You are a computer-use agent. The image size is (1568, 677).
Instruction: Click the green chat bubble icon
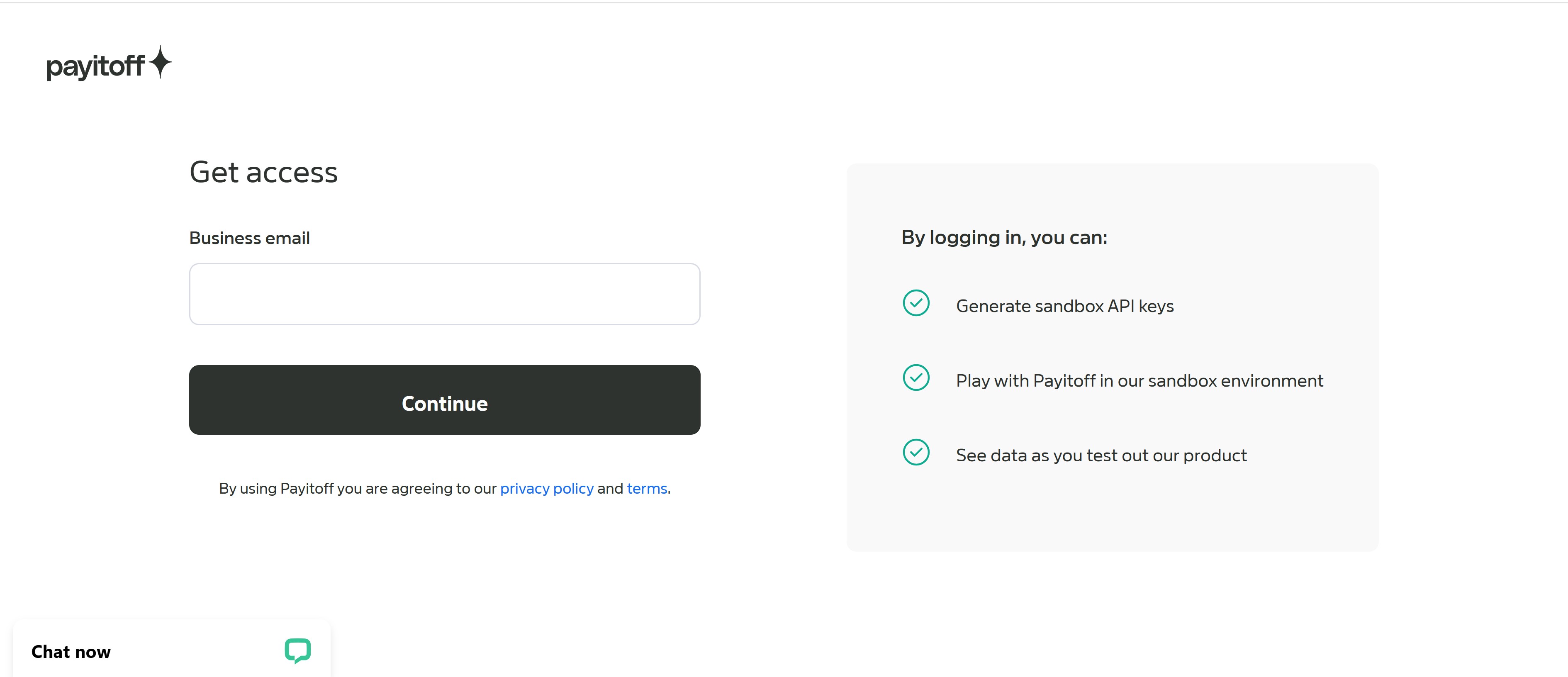(298, 650)
